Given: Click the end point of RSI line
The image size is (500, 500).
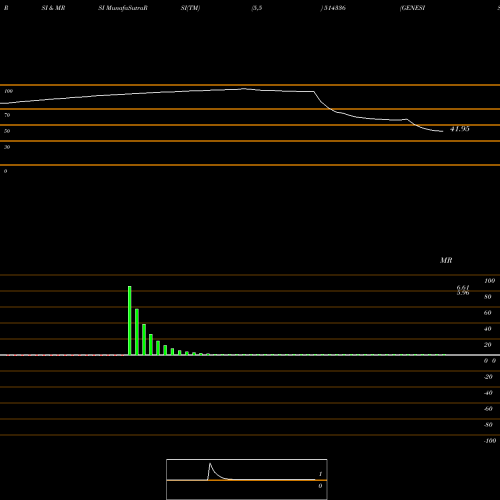Looking at the screenshot, I should point(443,131).
